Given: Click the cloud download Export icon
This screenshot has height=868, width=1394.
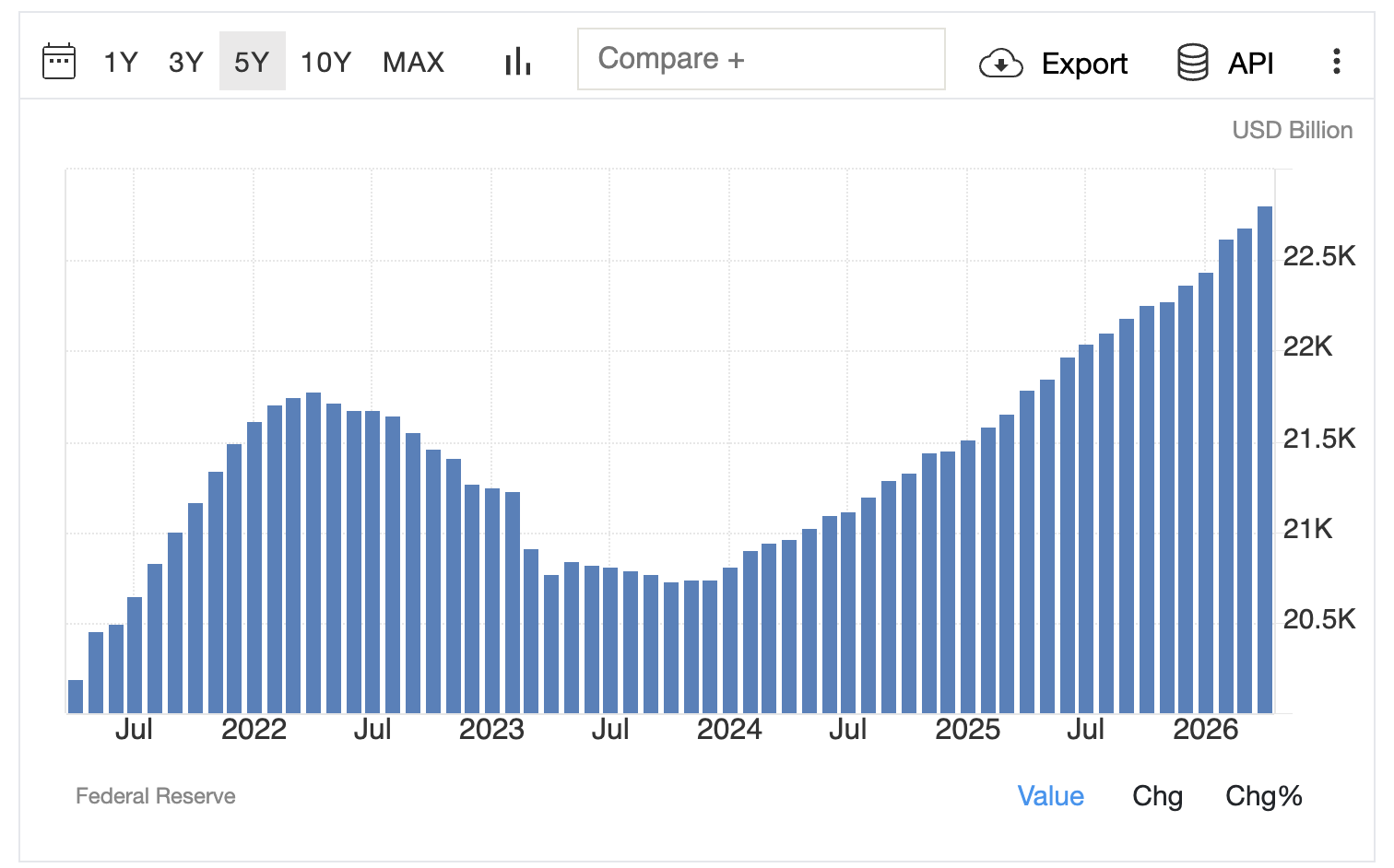Looking at the screenshot, I should [x=1000, y=64].
